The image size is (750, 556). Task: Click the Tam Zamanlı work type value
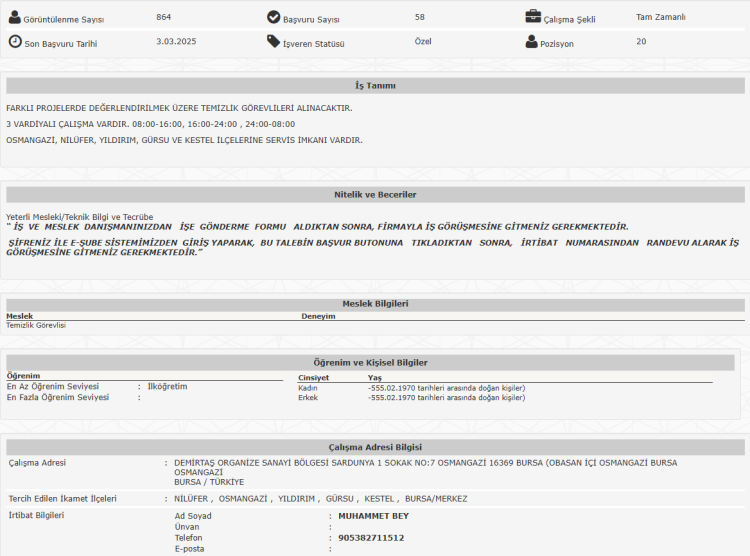[660, 17]
